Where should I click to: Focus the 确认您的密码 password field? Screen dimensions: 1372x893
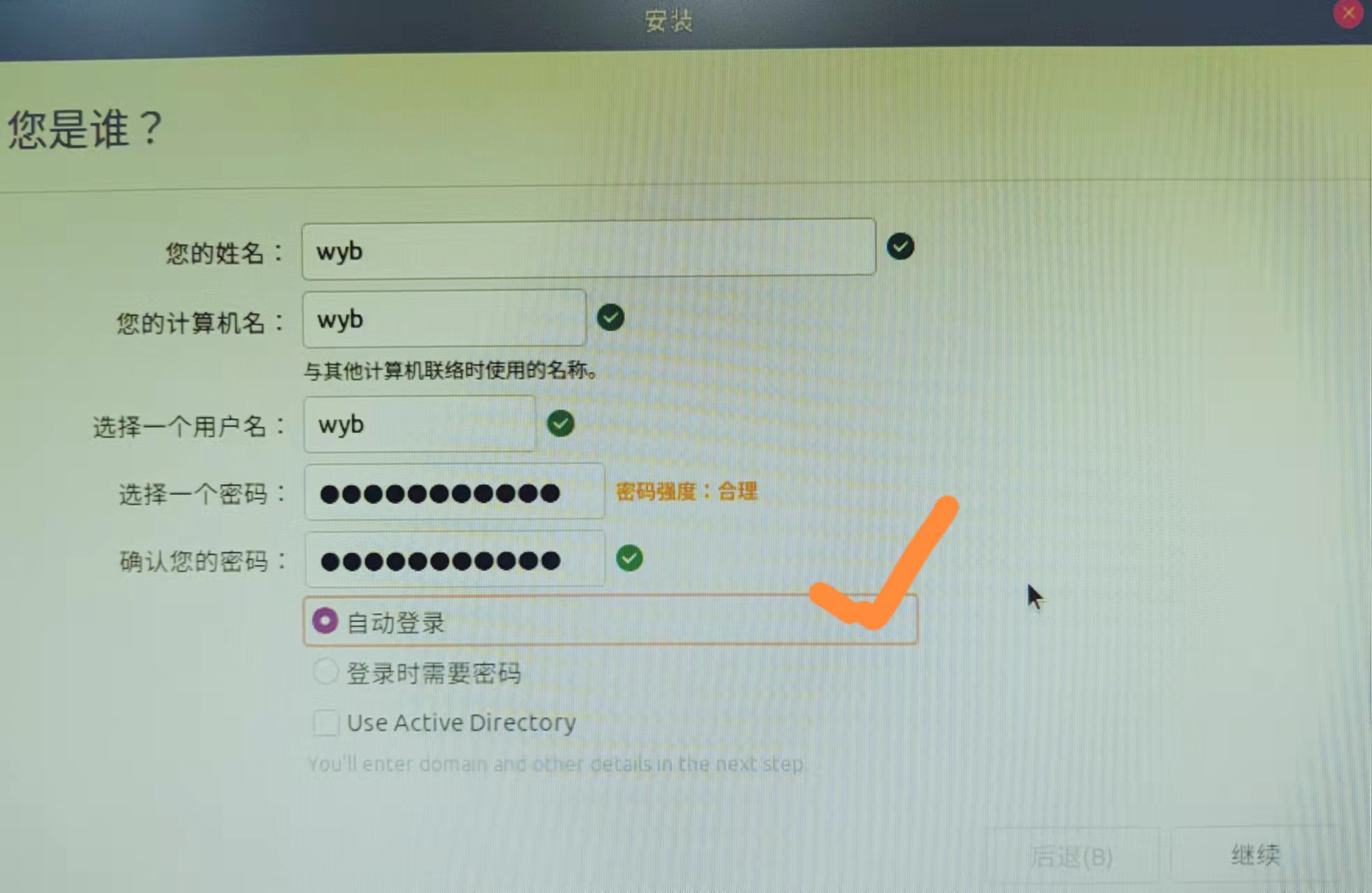455,559
